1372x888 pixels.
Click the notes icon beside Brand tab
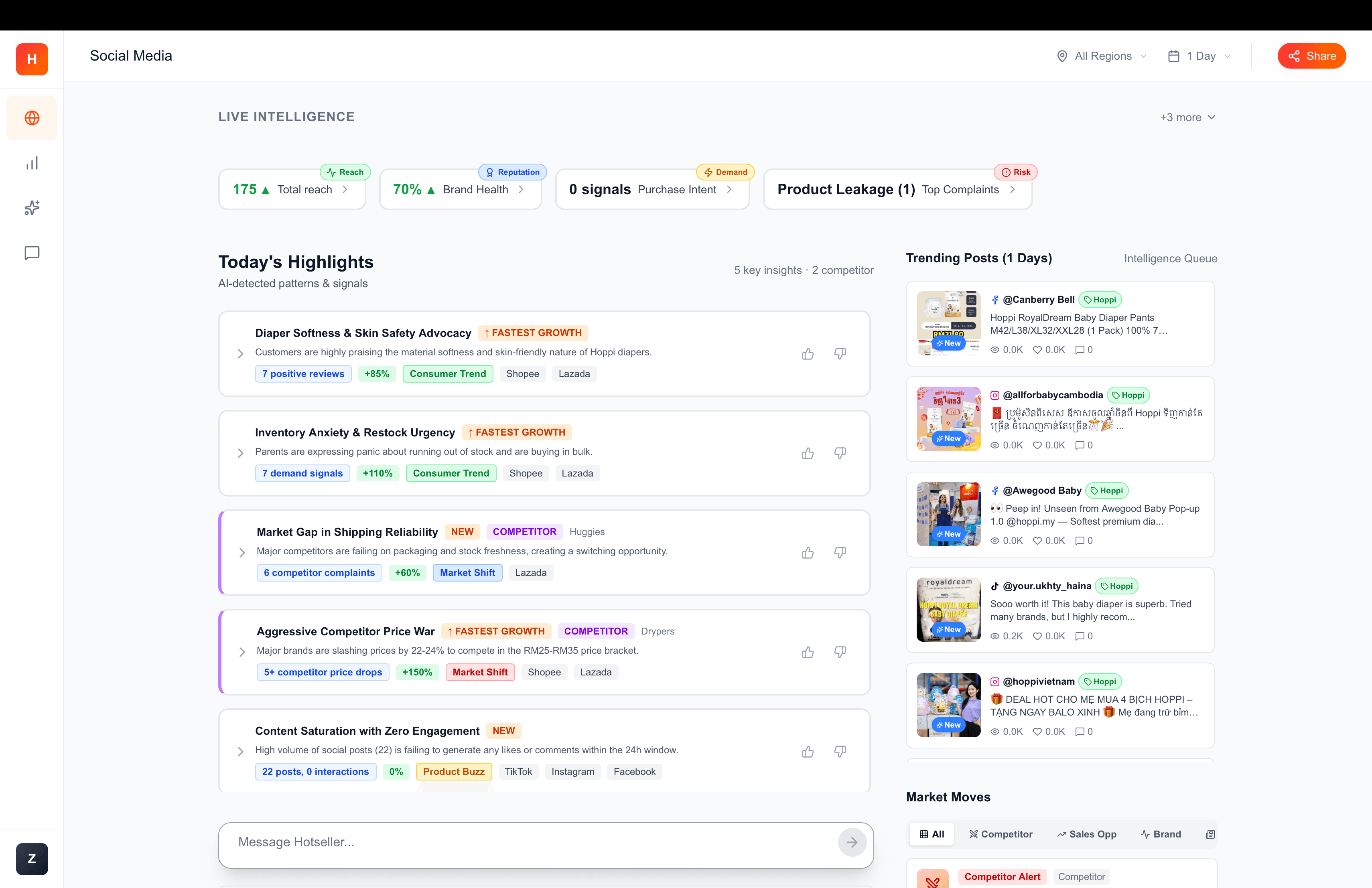tap(1210, 834)
